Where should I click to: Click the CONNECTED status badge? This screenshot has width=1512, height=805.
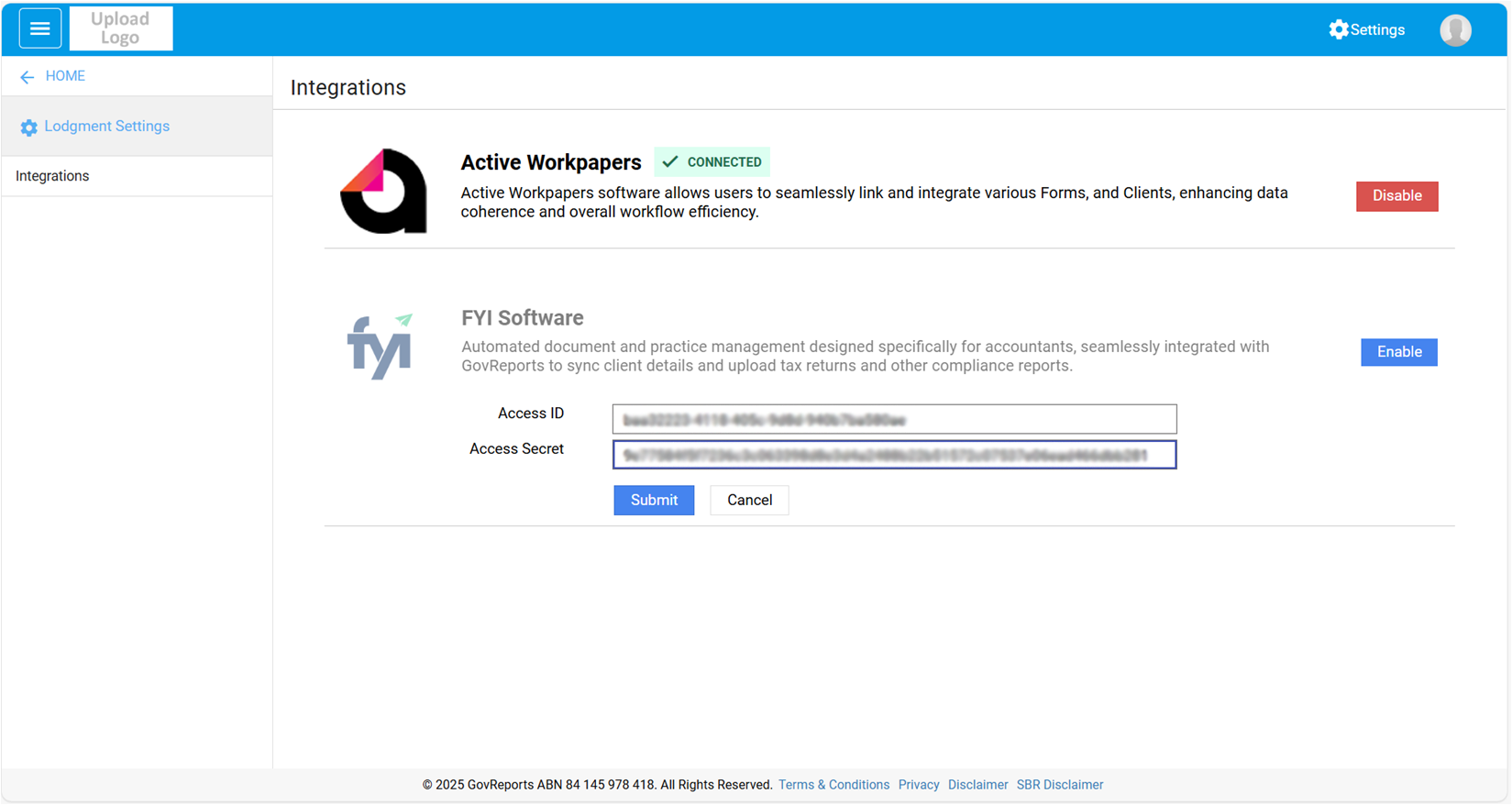[x=712, y=162]
